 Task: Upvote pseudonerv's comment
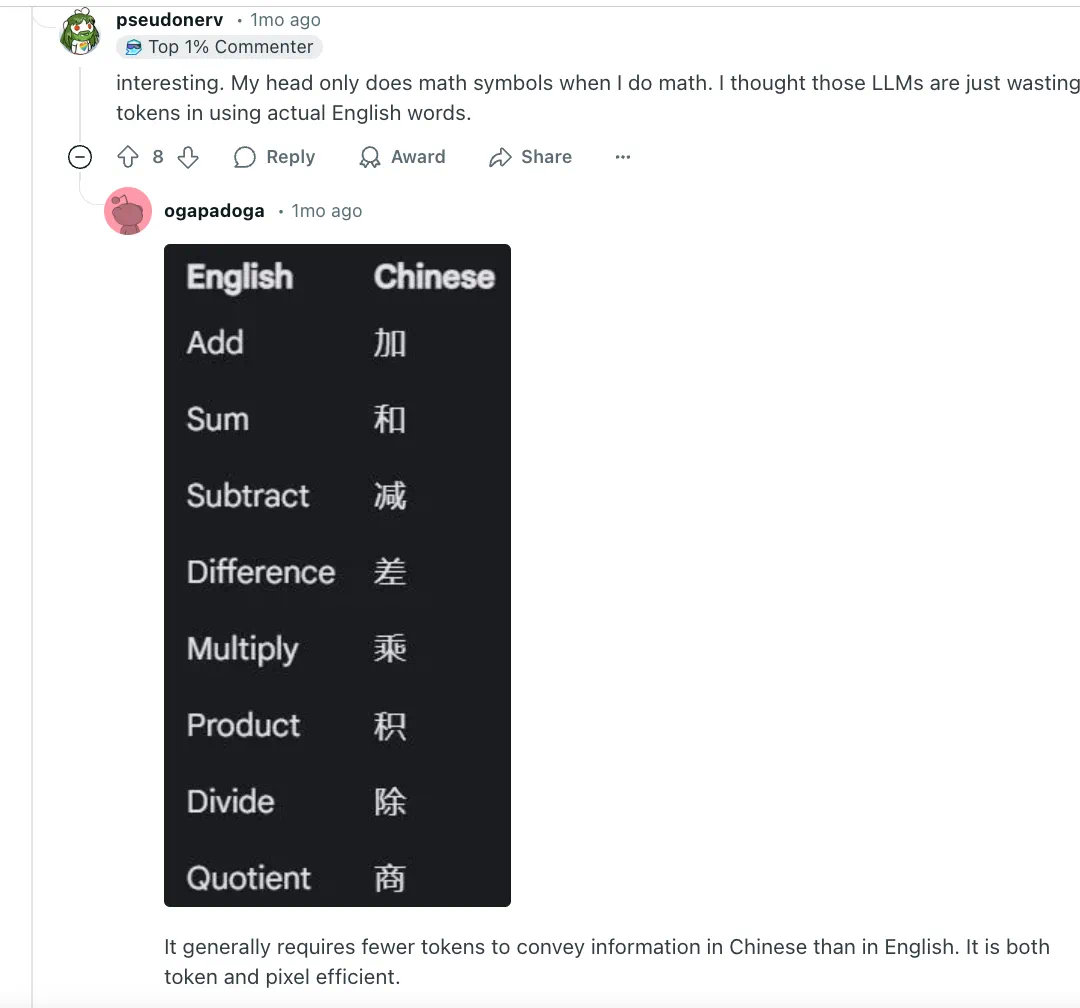pyautogui.click(x=128, y=157)
